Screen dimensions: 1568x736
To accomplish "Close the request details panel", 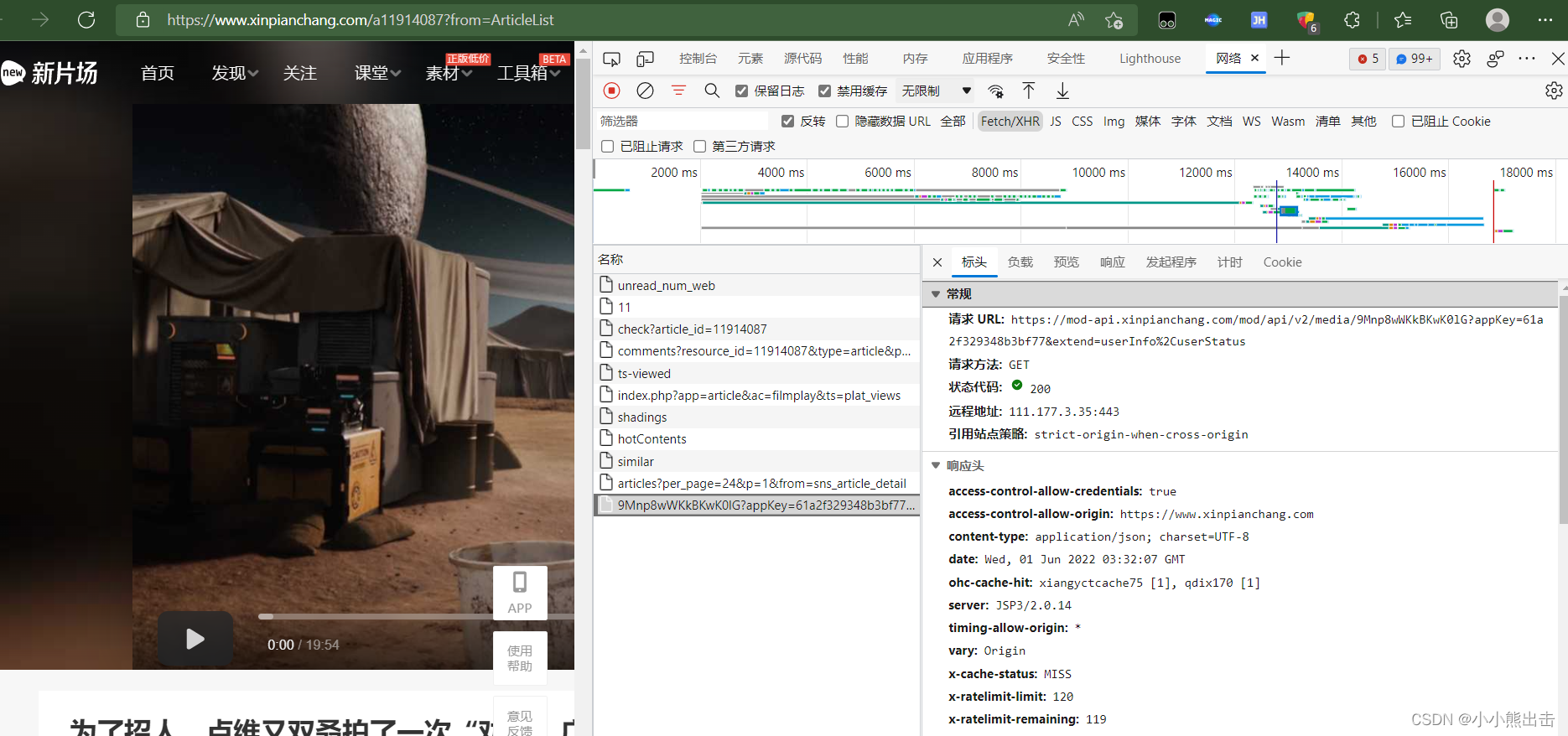I will [937, 262].
